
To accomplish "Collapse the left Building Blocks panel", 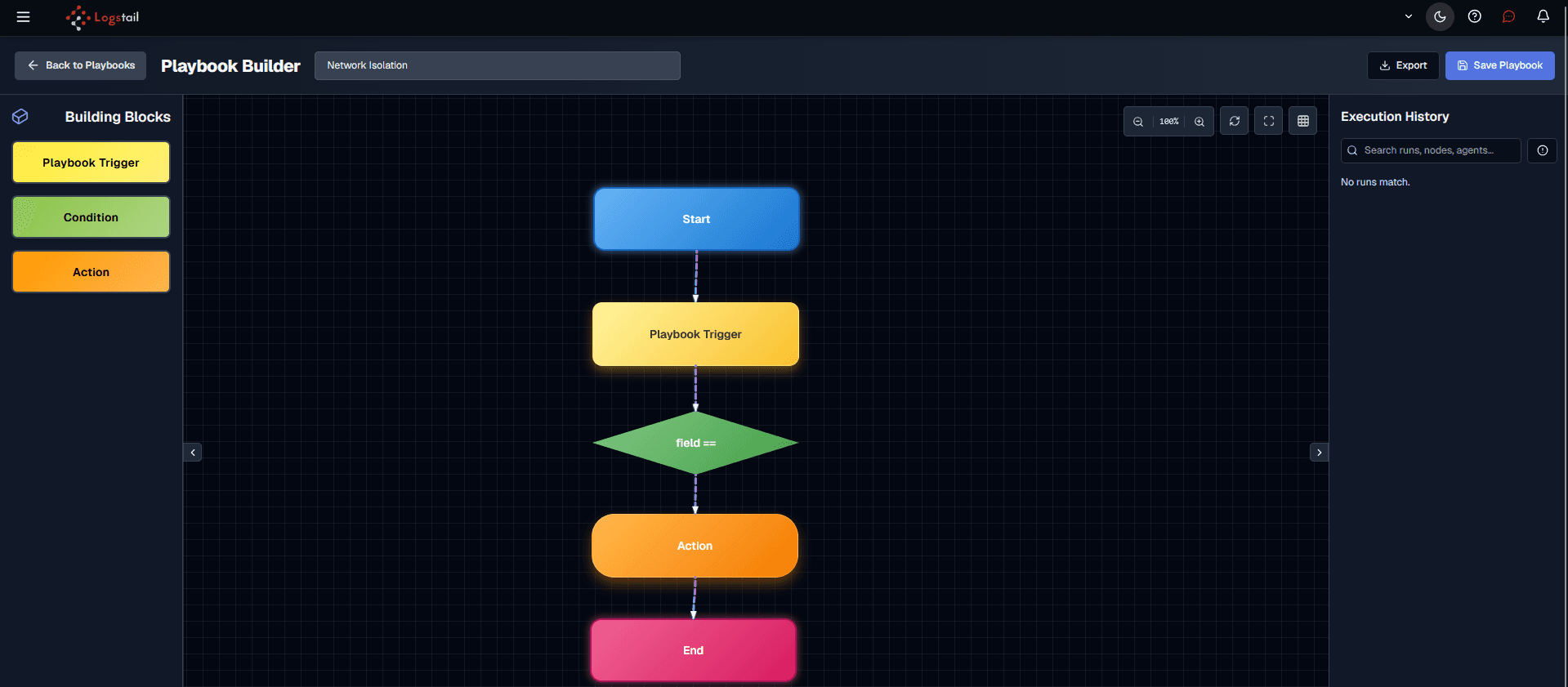I will pos(193,453).
